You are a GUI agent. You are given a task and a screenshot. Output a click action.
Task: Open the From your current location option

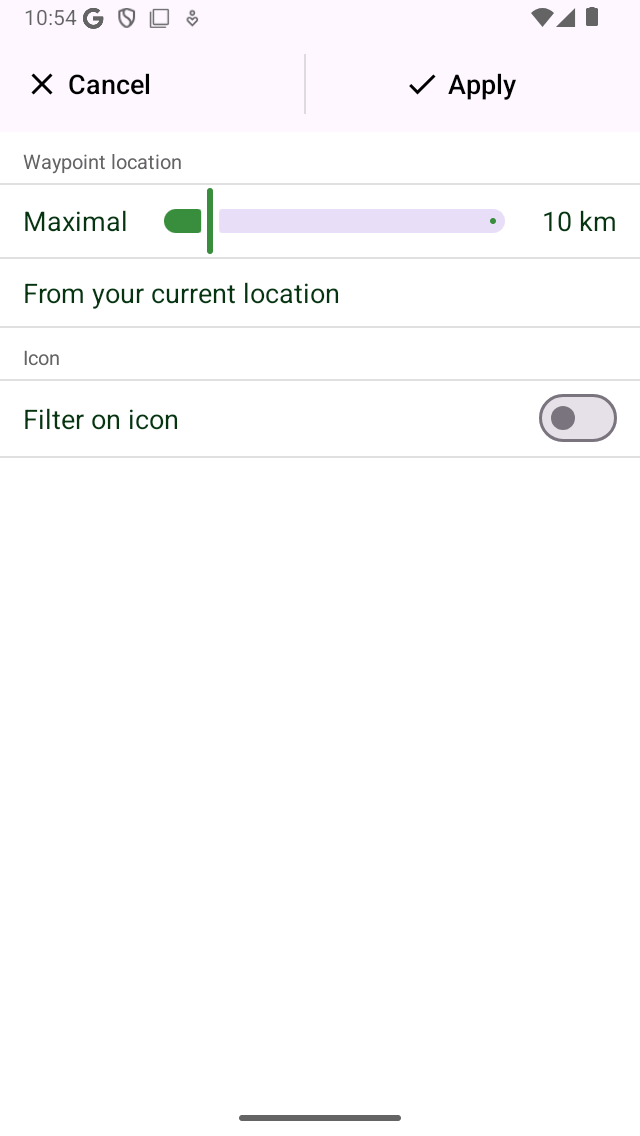click(320, 293)
